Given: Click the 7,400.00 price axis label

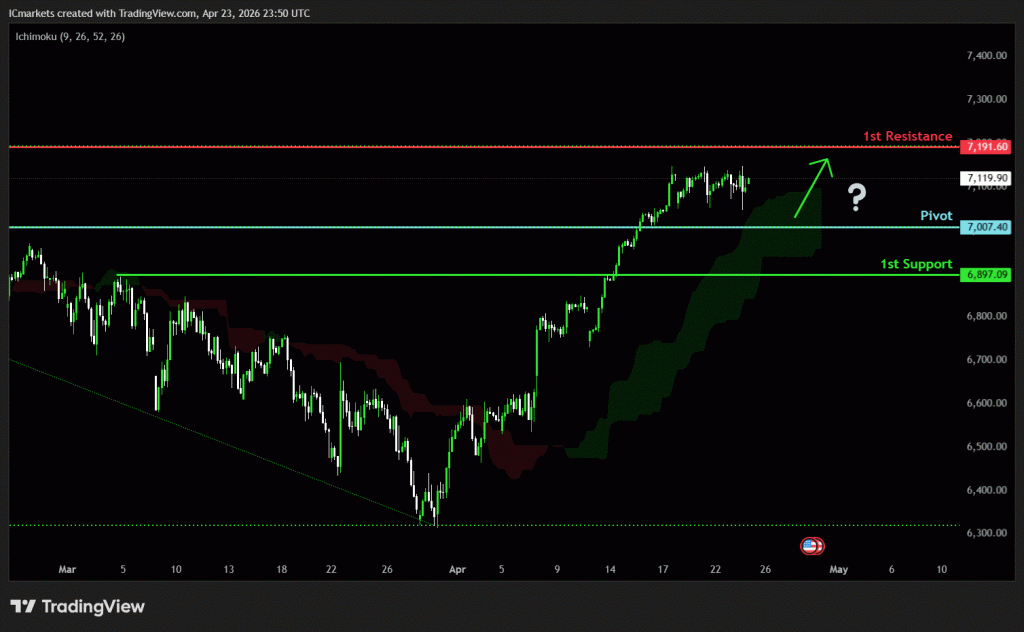Looking at the screenshot, I should [986, 56].
